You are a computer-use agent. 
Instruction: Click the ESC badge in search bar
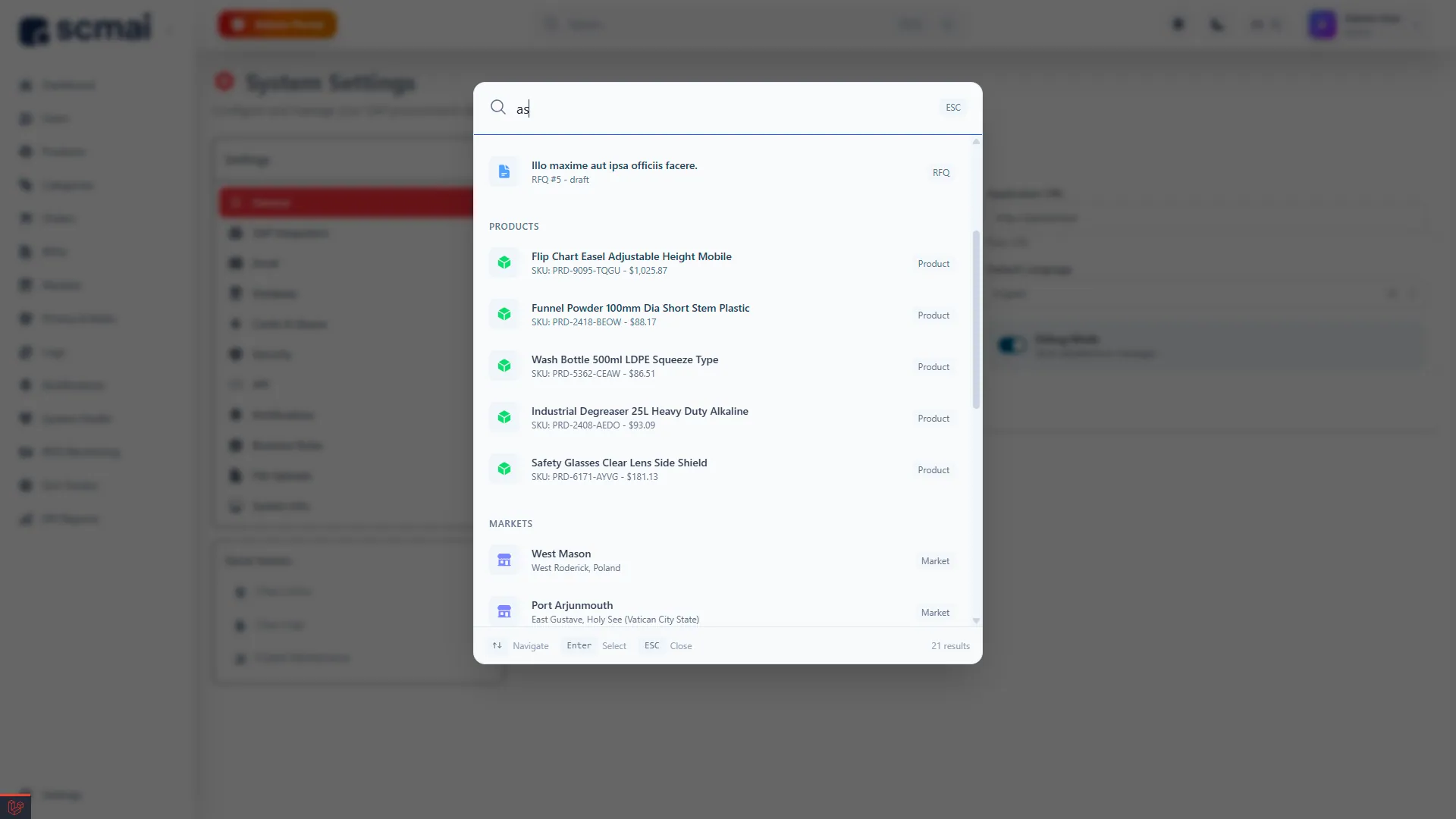(x=953, y=108)
